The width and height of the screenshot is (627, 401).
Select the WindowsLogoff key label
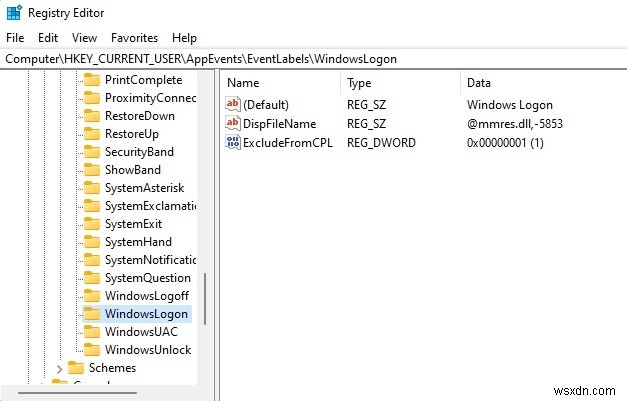[147, 296]
